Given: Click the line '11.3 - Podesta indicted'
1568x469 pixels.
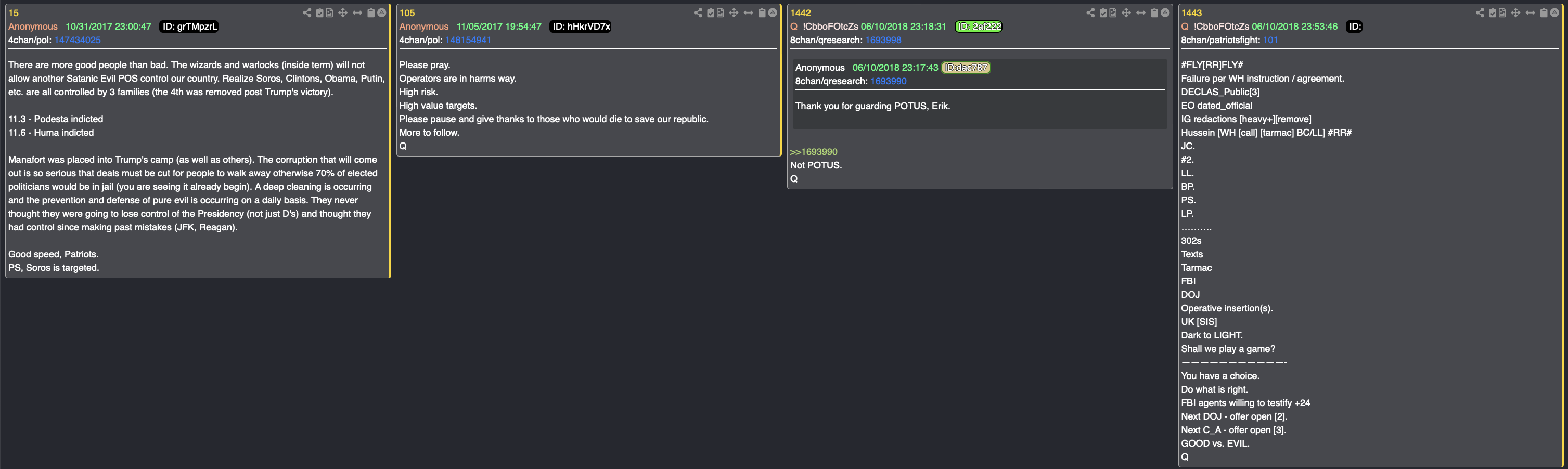Looking at the screenshot, I should 55,119.
